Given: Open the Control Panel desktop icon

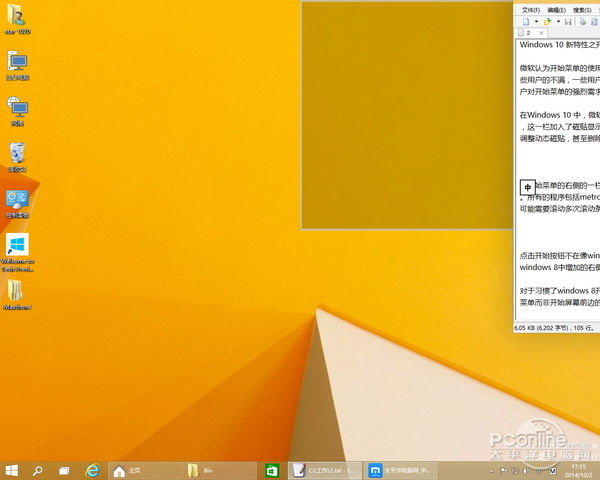Looking at the screenshot, I should coord(17,199).
